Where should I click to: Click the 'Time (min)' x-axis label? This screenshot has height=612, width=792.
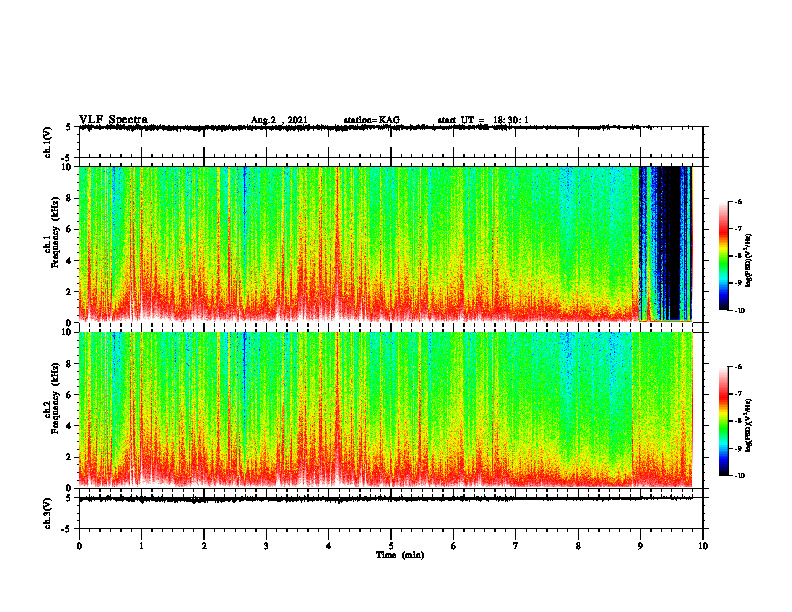coord(400,554)
